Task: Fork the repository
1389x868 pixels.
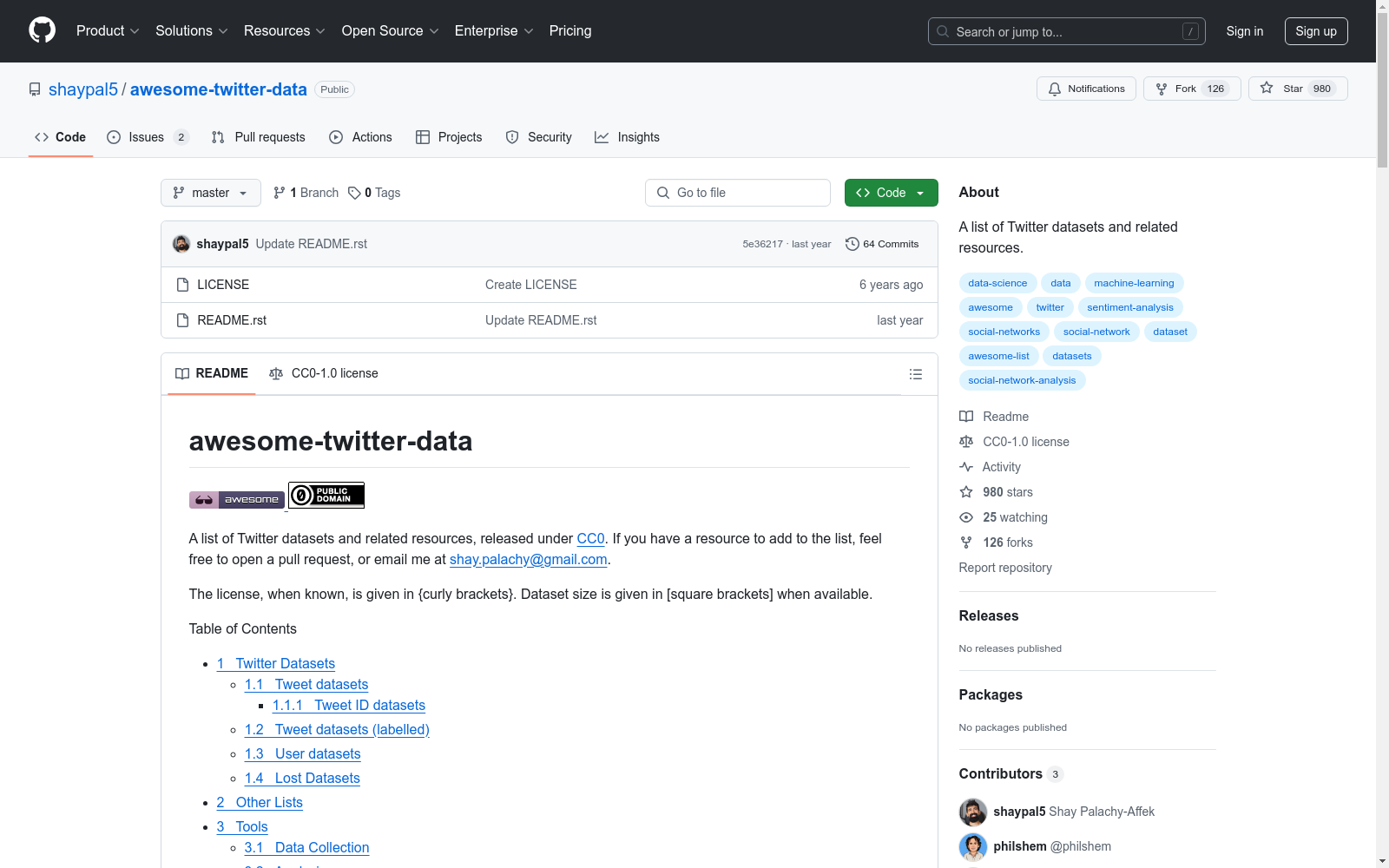Action: 1192,89
